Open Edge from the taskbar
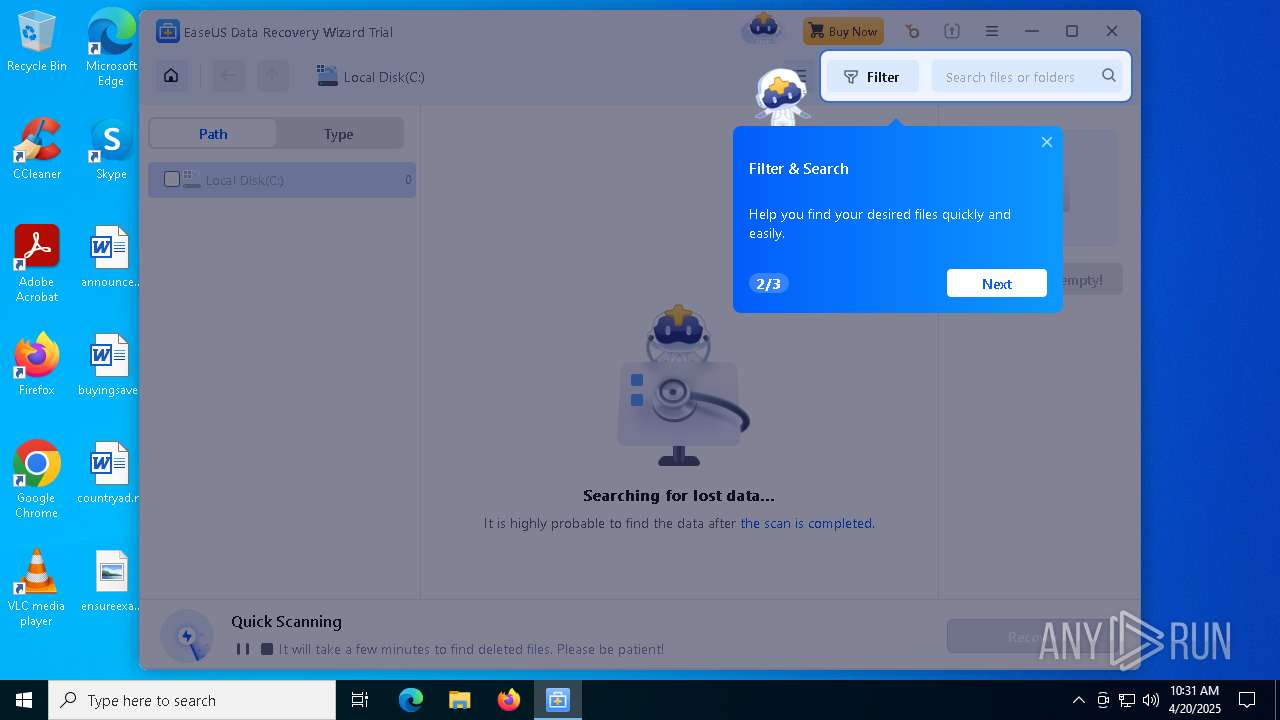1280x720 pixels. [411, 700]
